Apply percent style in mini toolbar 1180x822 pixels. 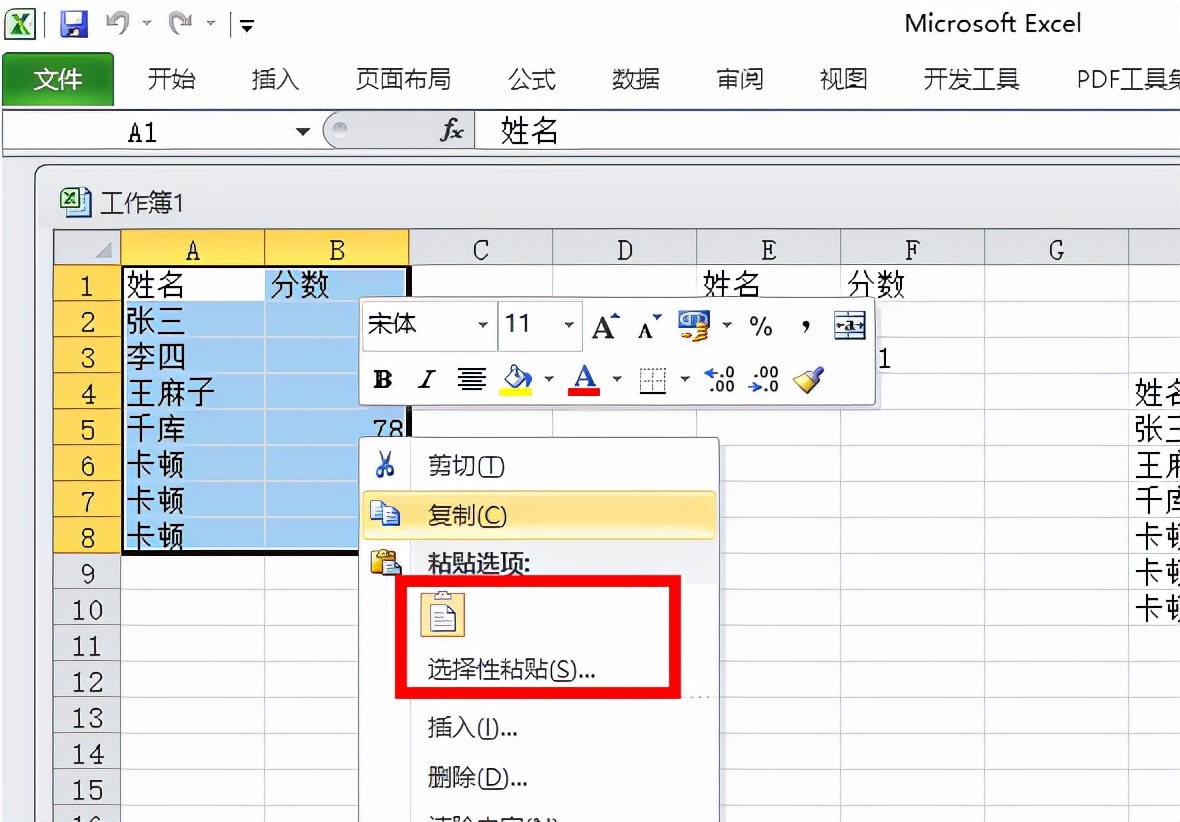761,326
